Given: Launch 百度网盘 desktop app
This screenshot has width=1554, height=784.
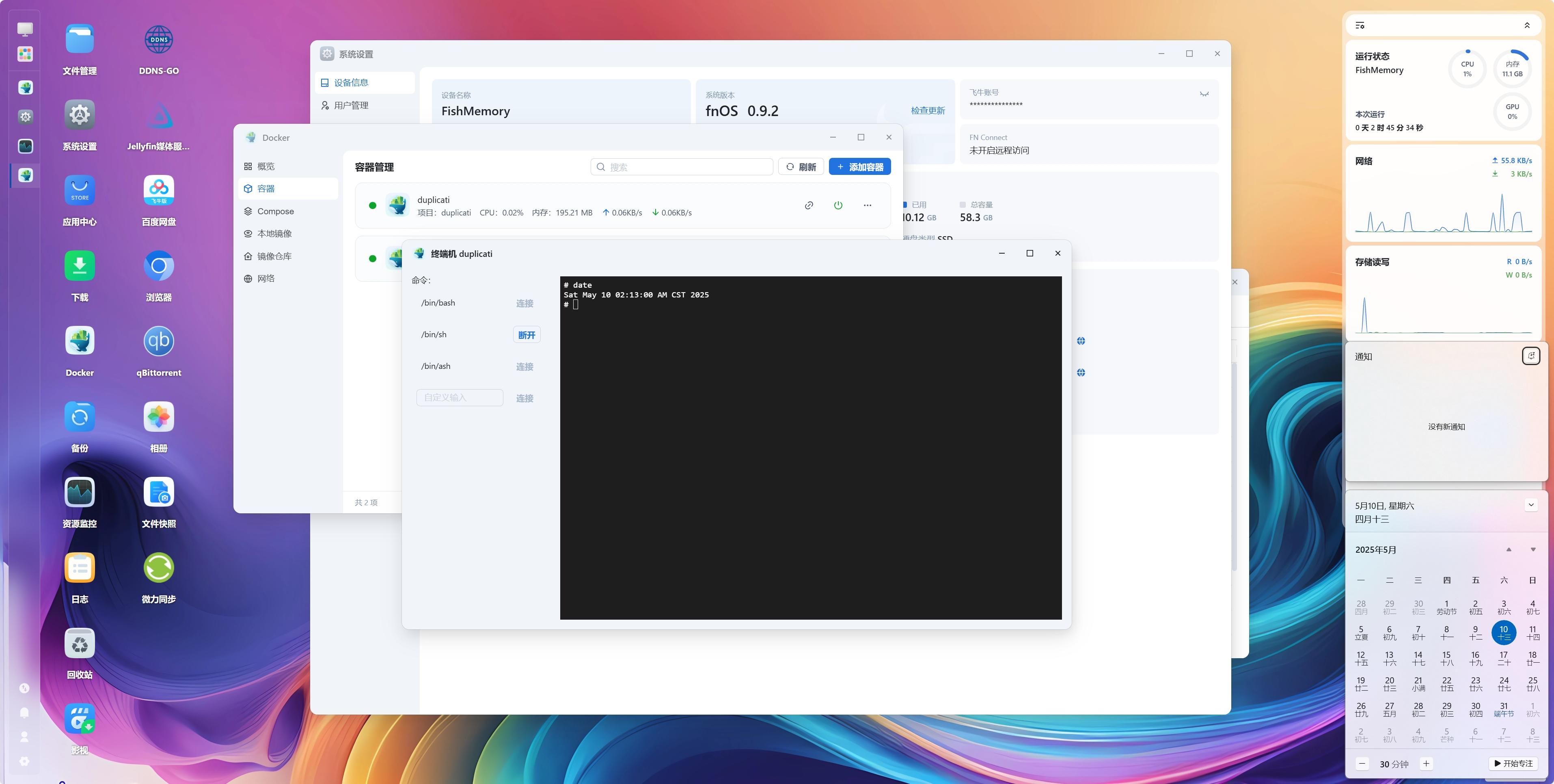Looking at the screenshot, I should [x=159, y=191].
